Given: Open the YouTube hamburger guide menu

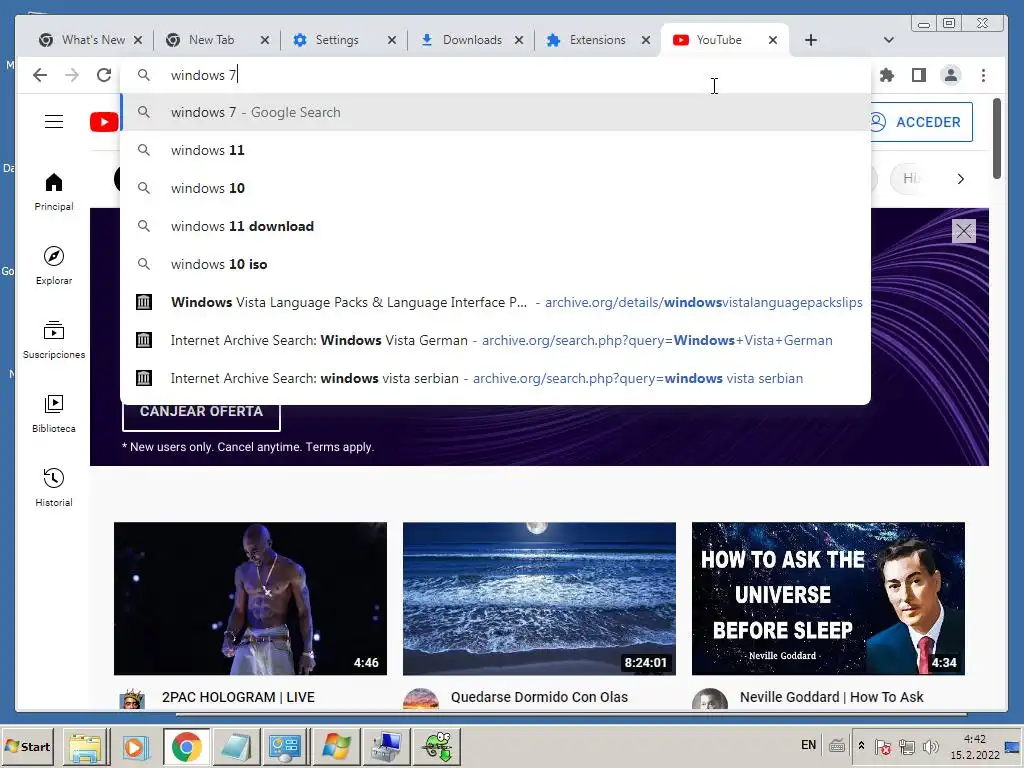Looking at the screenshot, I should coord(54,121).
